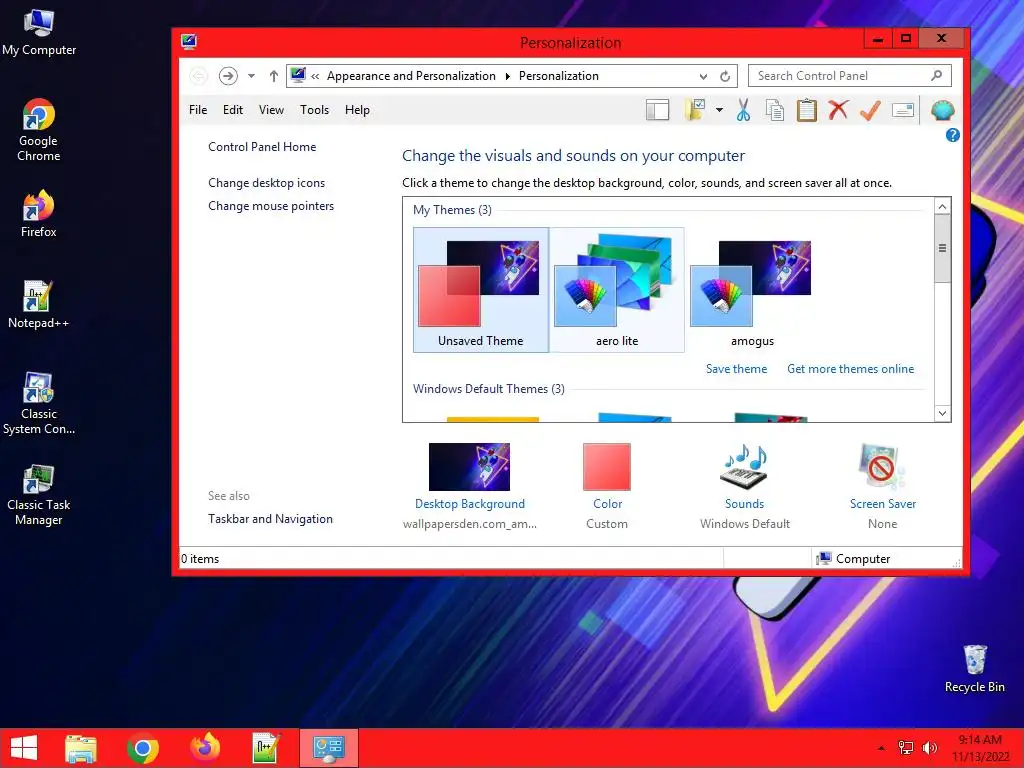Click the grayed Back navigation arrow
Image resolution: width=1024 pixels, height=768 pixels.
[199, 76]
